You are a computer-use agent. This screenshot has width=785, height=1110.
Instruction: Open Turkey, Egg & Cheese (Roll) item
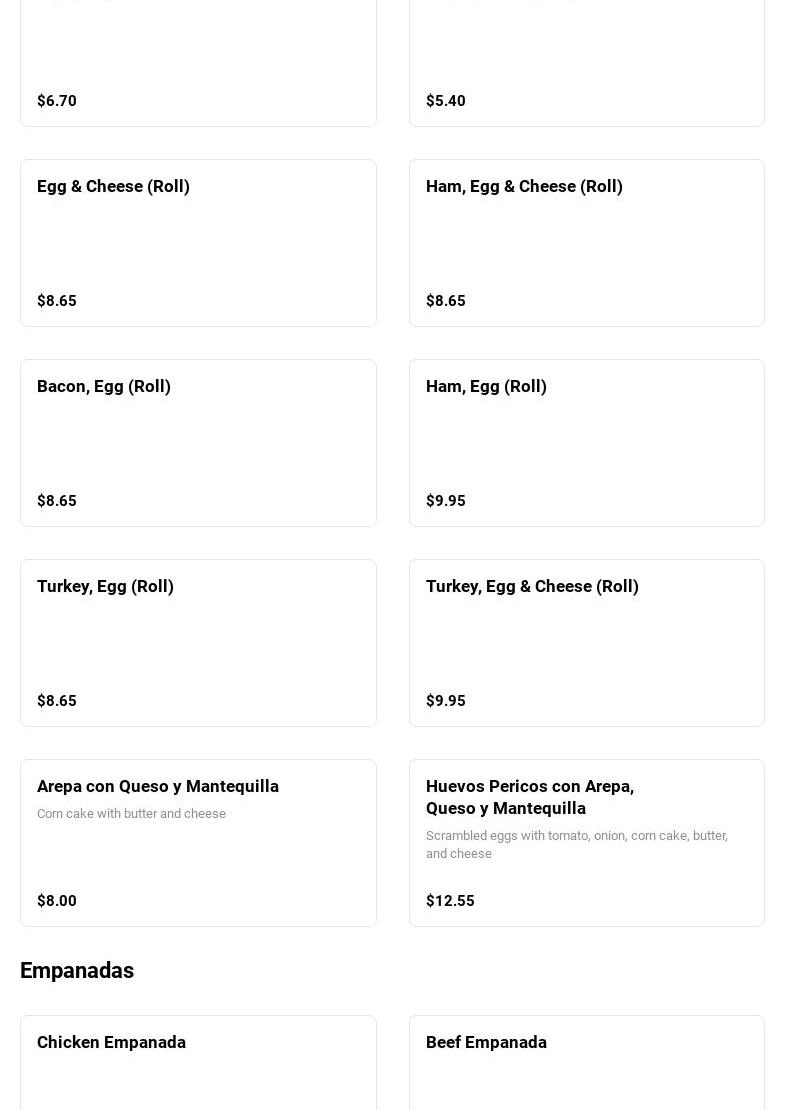[x=586, y=643]
